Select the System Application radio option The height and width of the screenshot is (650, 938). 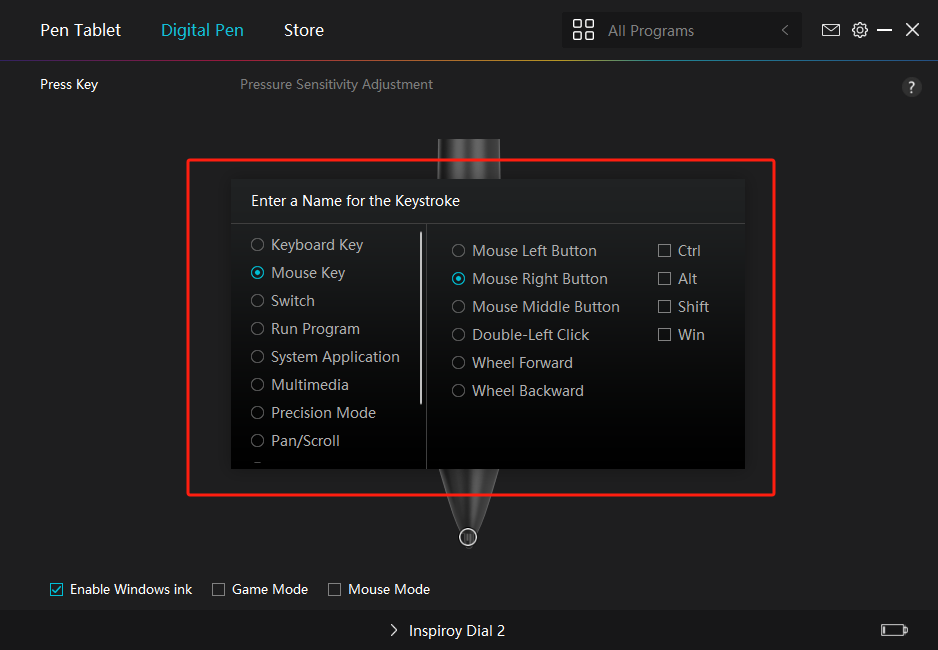(257, 357)
